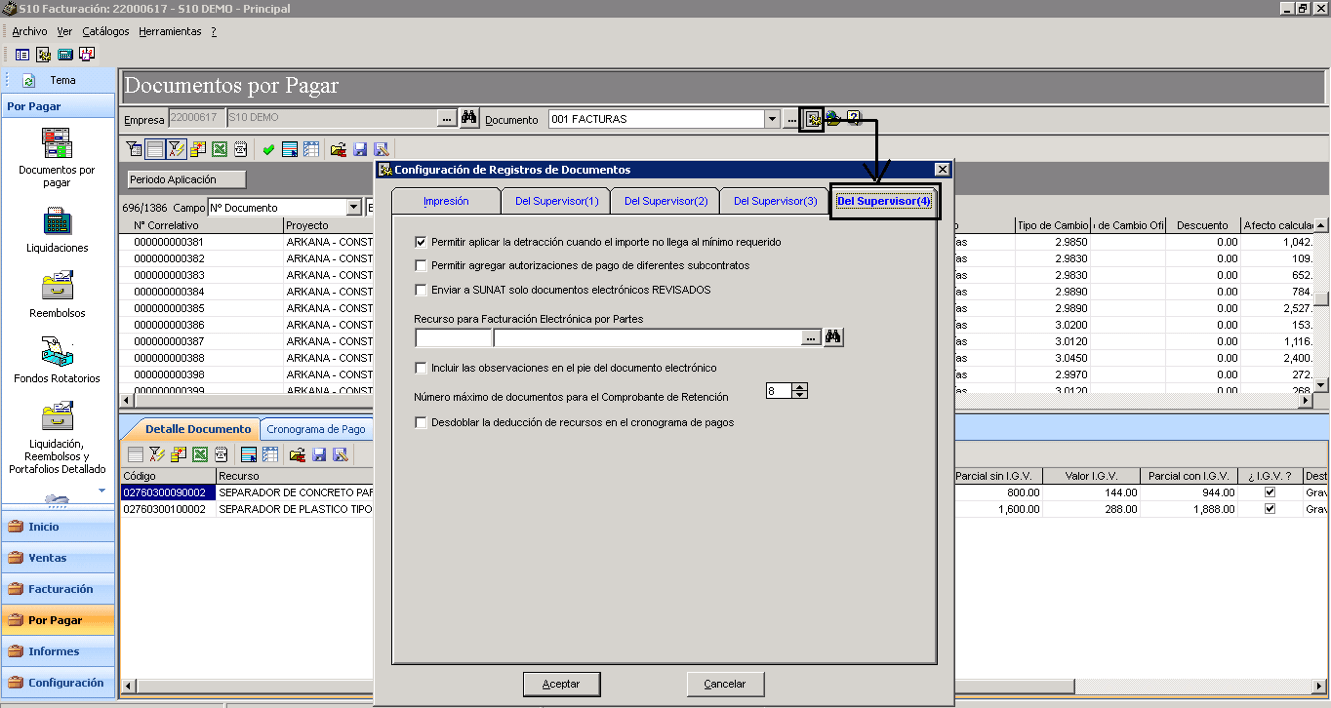
Task: Open the Campo Nº Documento dropdown
Action: tap(353, 208)
